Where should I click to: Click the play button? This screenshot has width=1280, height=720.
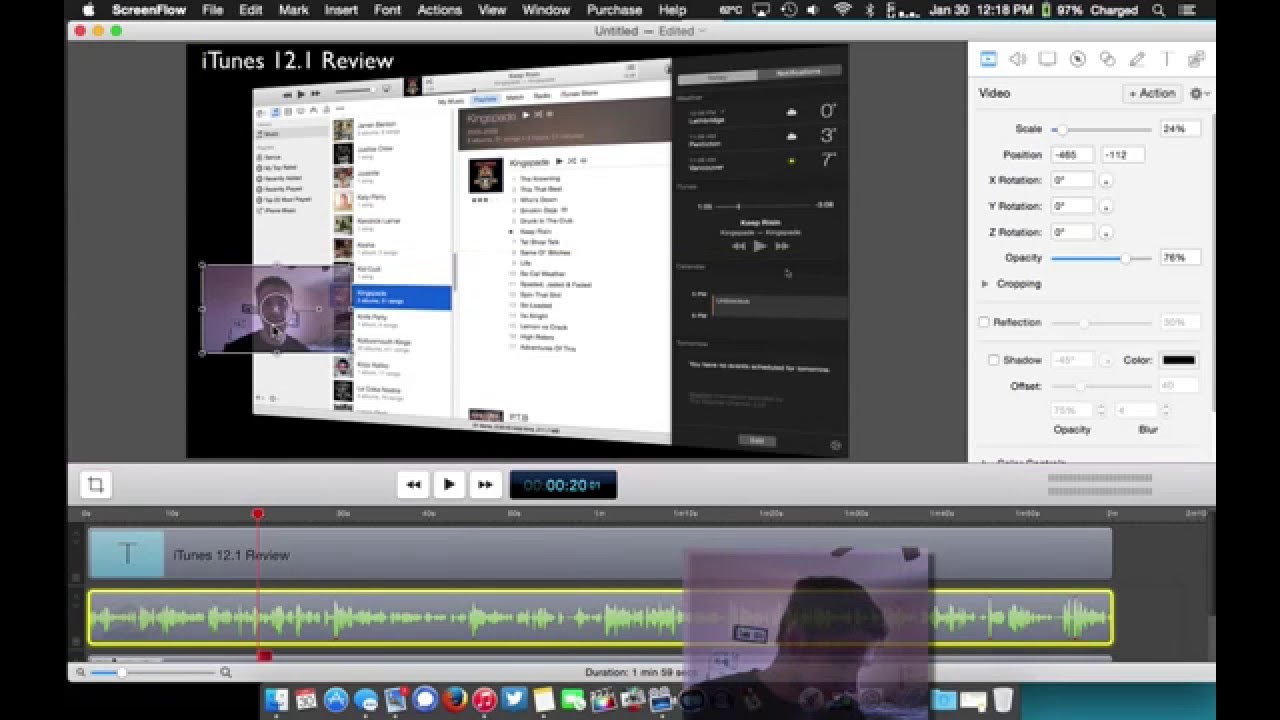[449, 485]
